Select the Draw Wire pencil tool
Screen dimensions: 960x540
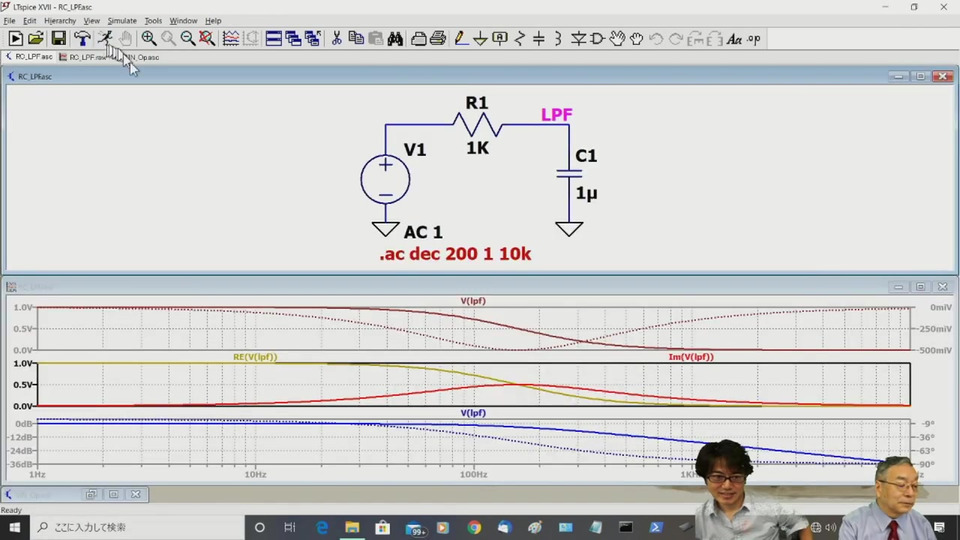tap(461, 39)
